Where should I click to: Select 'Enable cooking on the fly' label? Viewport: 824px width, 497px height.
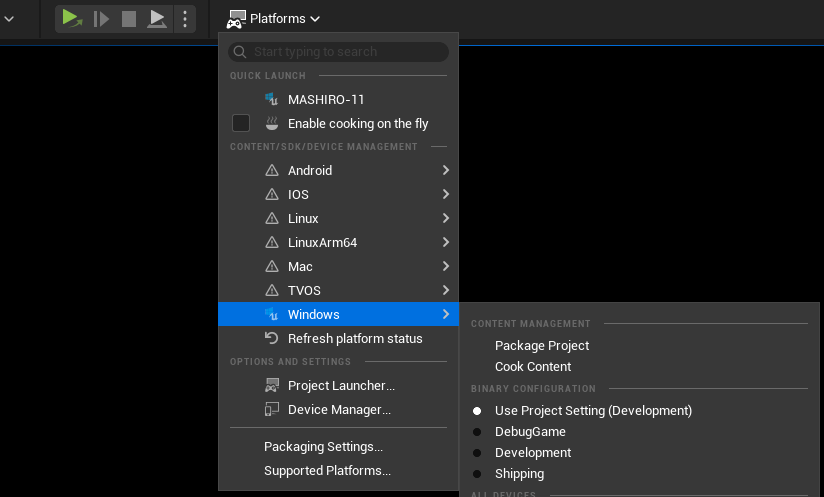click(x=358, y=123)
